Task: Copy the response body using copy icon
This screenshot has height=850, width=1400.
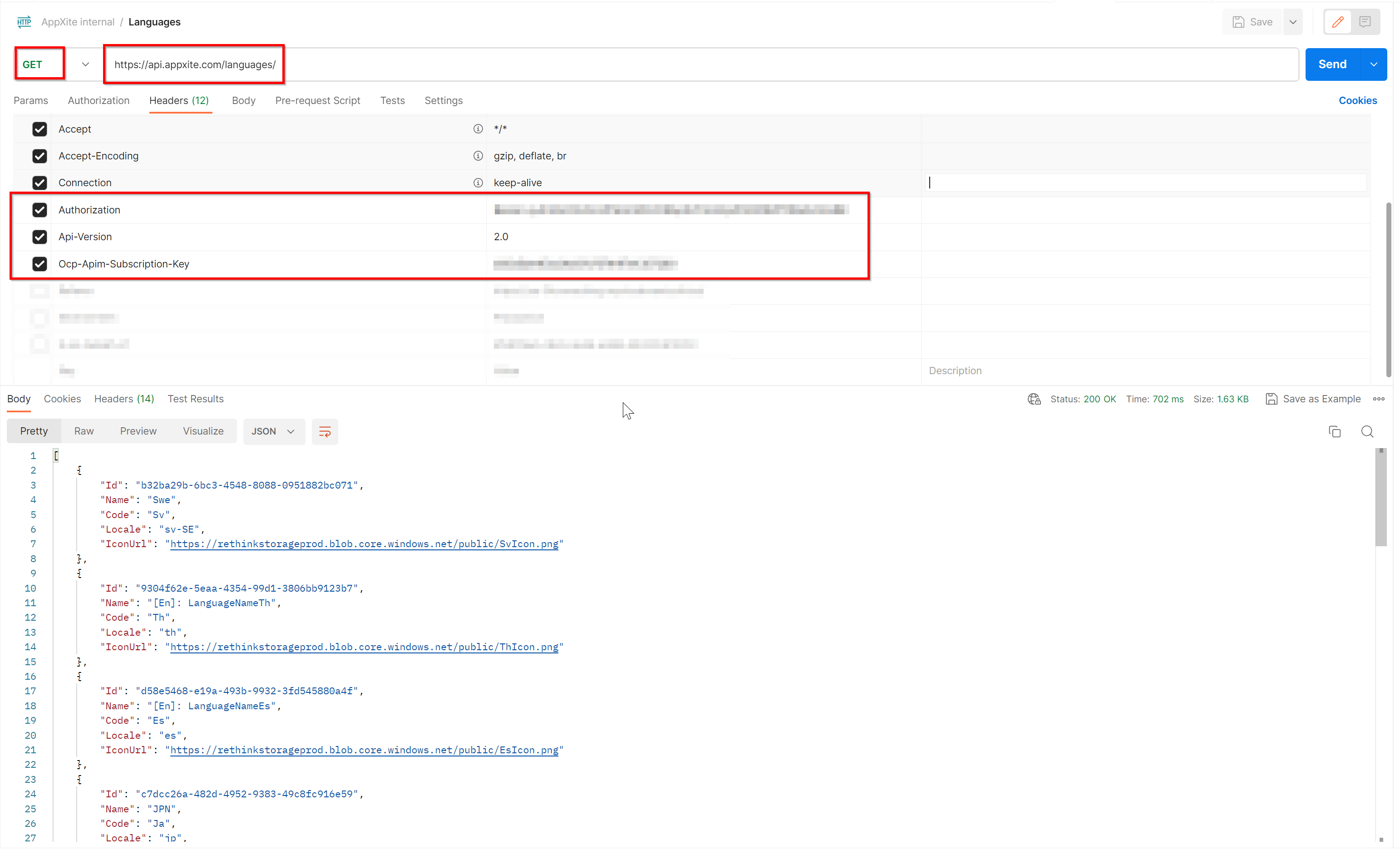Action: (x=1335, y=431)
